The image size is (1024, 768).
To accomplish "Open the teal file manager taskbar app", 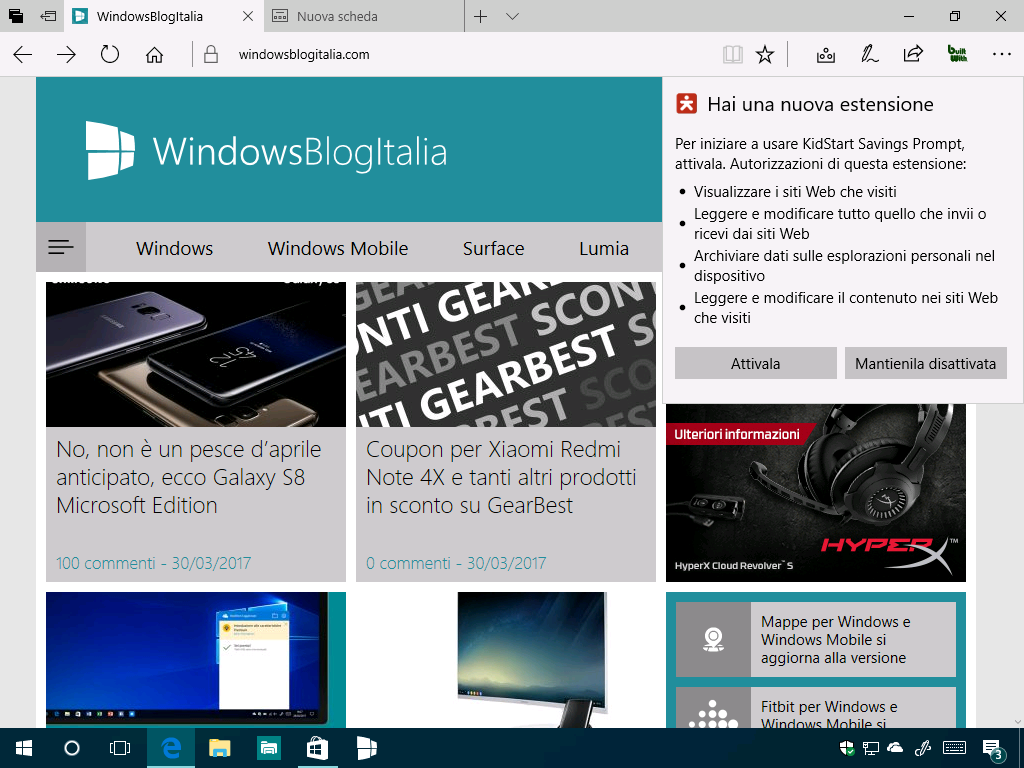I will (268, 748).
